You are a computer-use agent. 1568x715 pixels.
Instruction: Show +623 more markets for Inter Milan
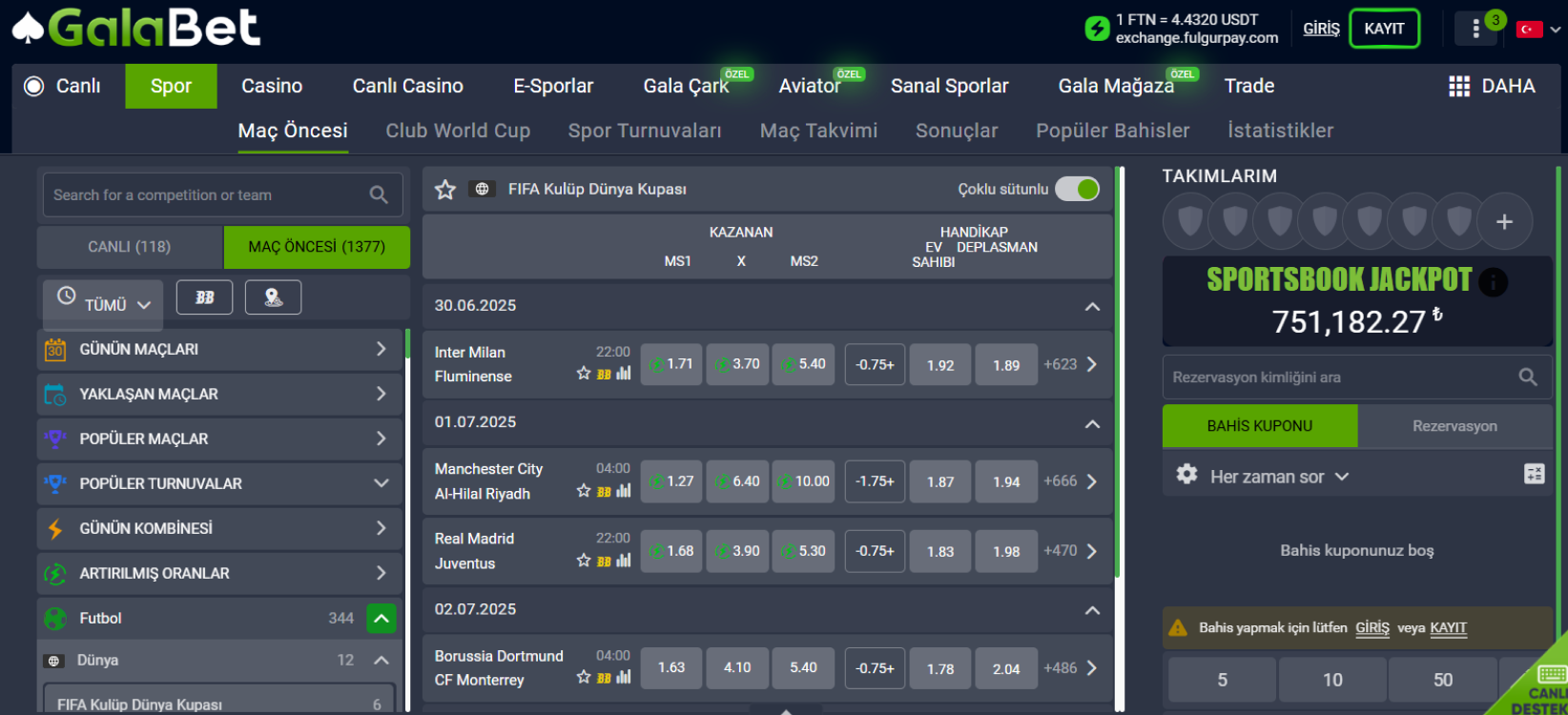coord(1070,365)
